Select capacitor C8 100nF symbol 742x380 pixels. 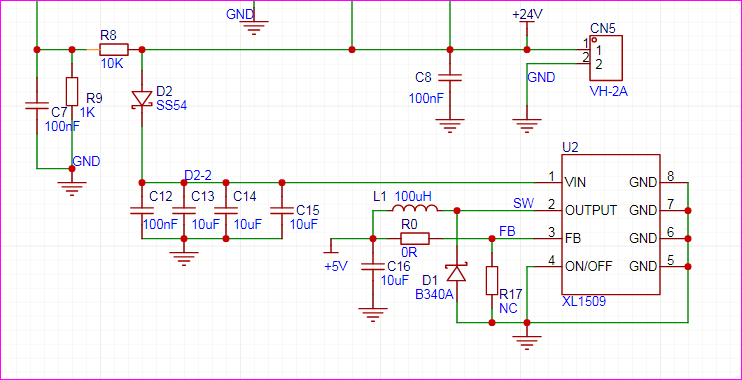coord(450,78)
